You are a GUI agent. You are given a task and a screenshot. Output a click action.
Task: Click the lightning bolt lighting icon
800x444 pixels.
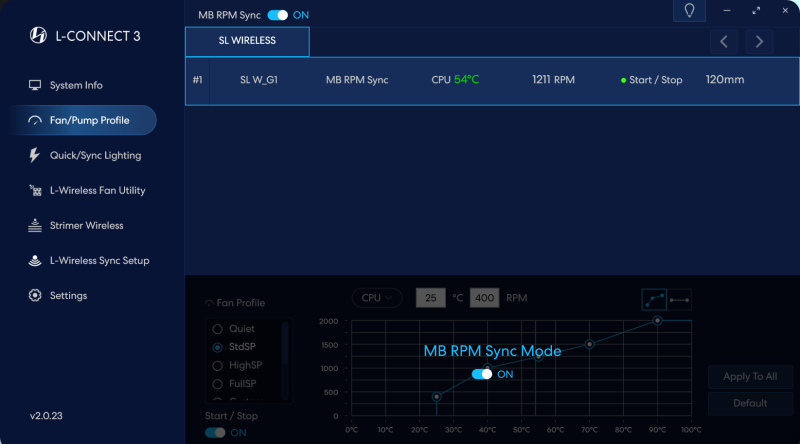[x=34, y=155]
